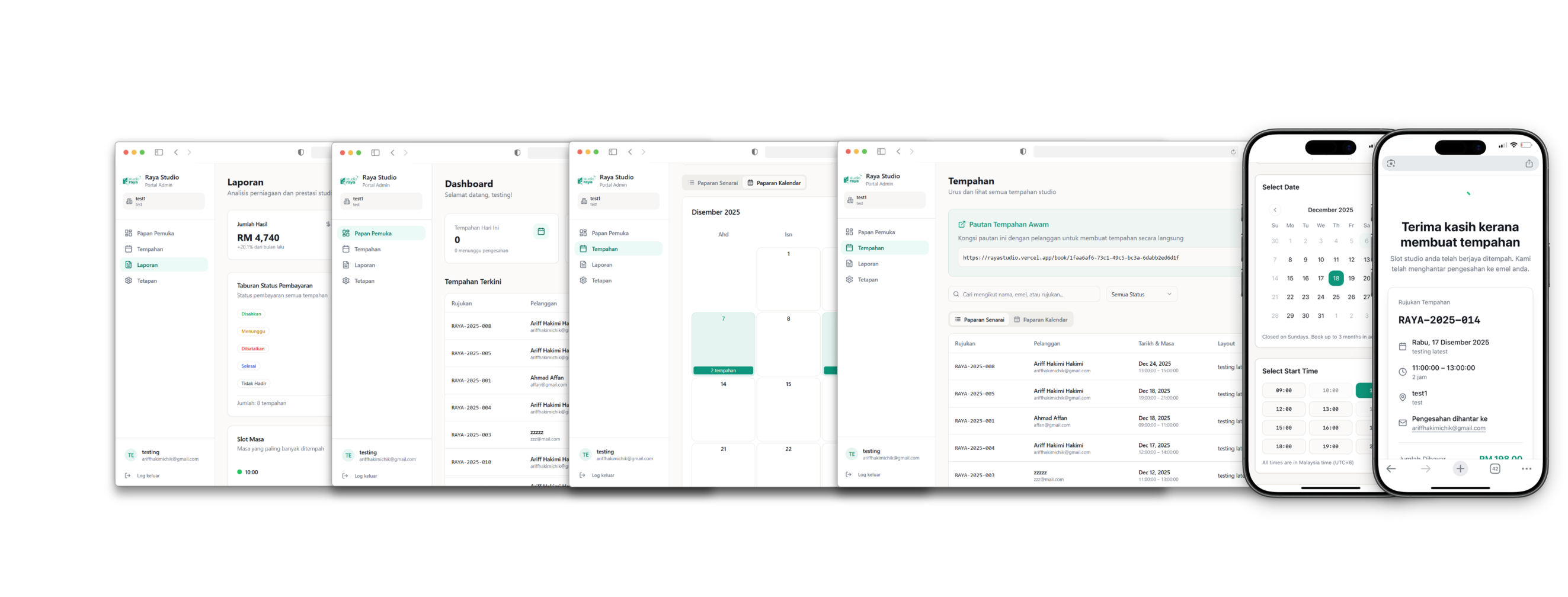Click the Disahkan status badge in Laporan
This screenshot has height=597, width=1568.
tap(251, 314)
